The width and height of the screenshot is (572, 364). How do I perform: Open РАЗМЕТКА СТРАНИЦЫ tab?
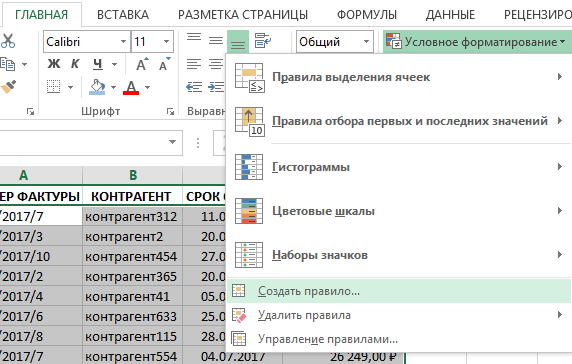coord(243,15)
